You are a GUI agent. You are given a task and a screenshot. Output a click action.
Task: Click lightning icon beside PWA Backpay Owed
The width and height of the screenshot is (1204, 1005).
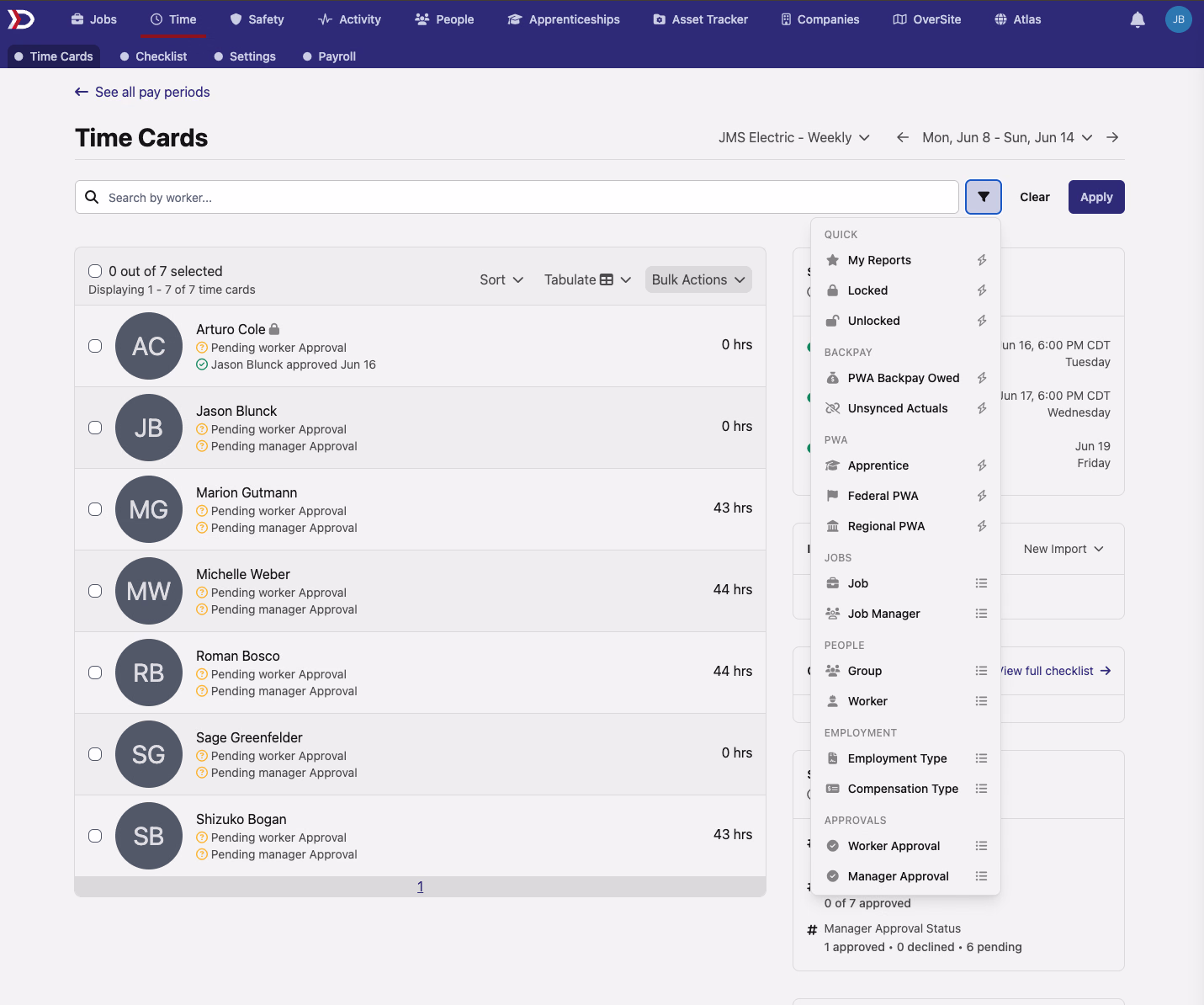pyautogui.click(x=981, y=378)
